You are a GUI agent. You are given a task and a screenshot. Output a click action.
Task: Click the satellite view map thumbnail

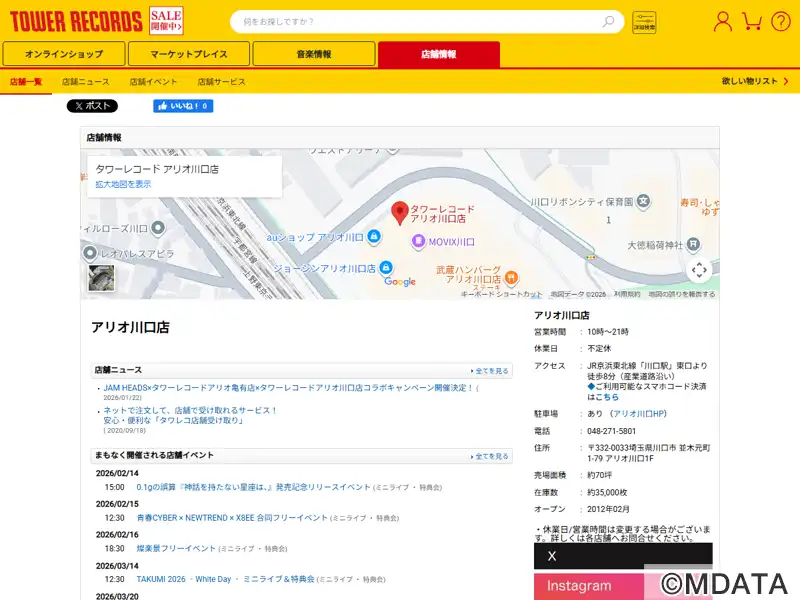[101, 277]
